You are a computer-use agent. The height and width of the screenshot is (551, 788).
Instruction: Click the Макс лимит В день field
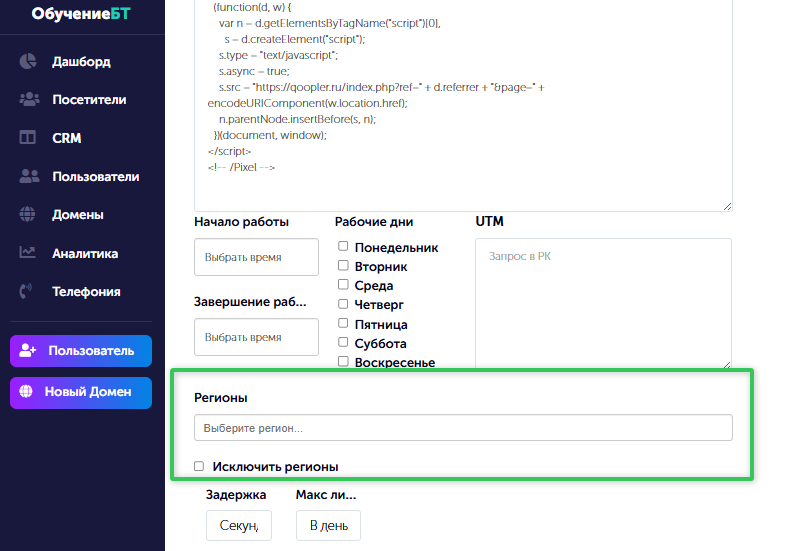[x=328, y=525]
